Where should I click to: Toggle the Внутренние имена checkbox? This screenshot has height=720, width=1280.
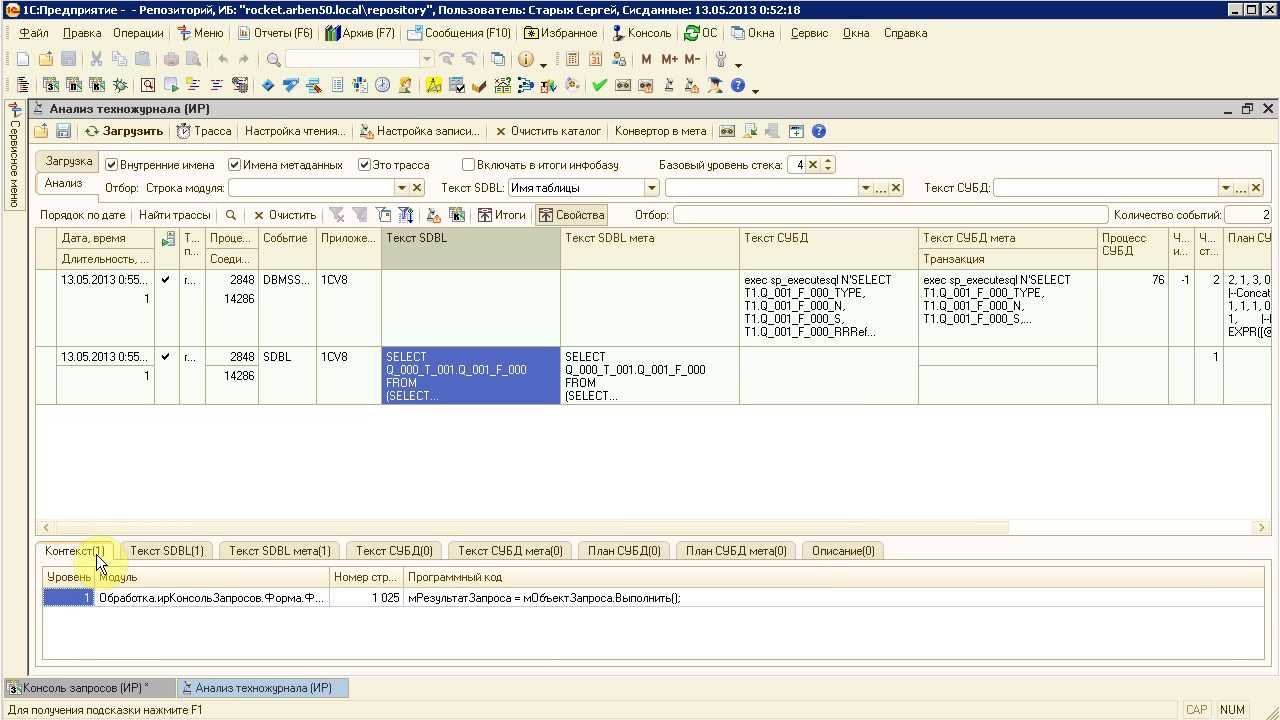(x=112, y=165)
